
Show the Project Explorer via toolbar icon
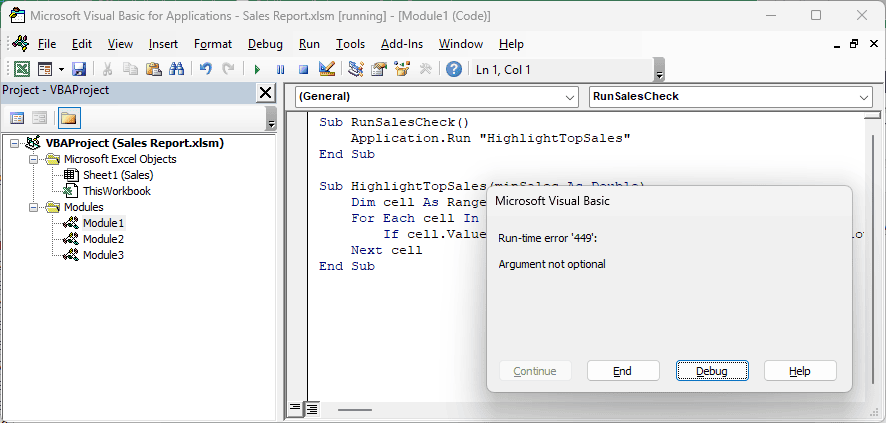[355, 69]
